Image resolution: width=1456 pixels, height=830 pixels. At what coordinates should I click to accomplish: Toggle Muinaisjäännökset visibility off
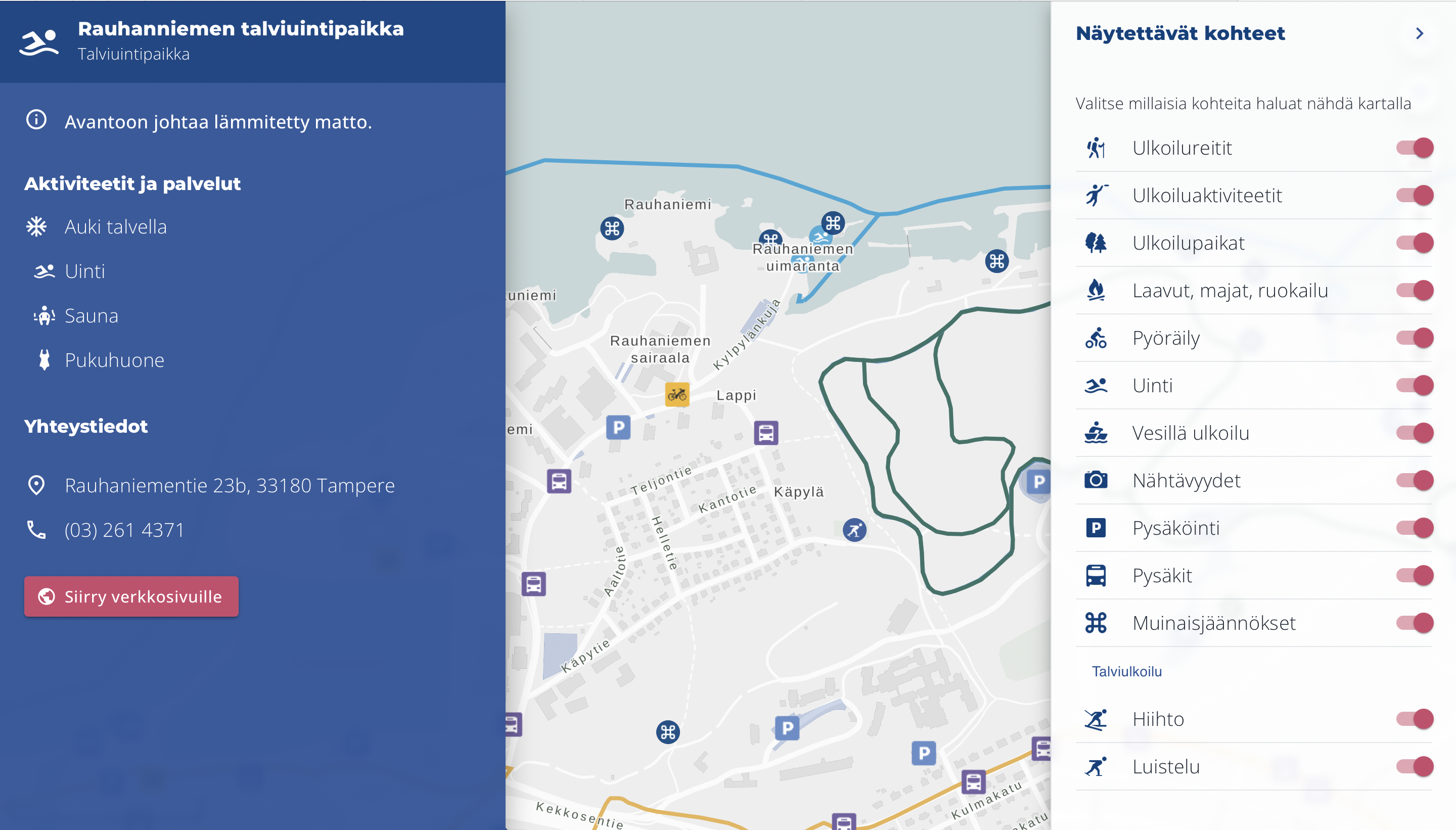pyautogui.click(x=1415, y=623)
